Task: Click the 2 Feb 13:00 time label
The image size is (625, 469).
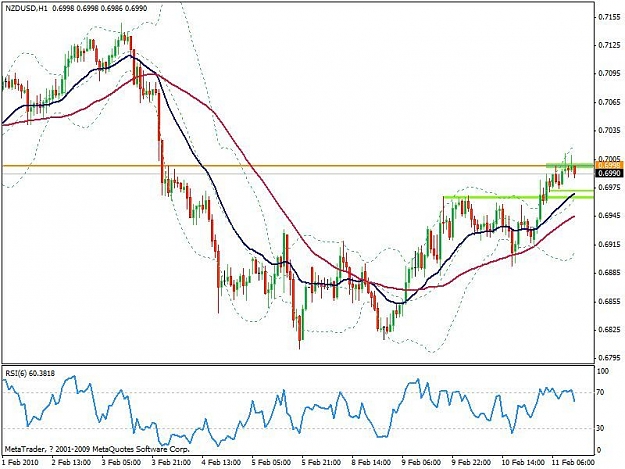Action: [72, 463]
